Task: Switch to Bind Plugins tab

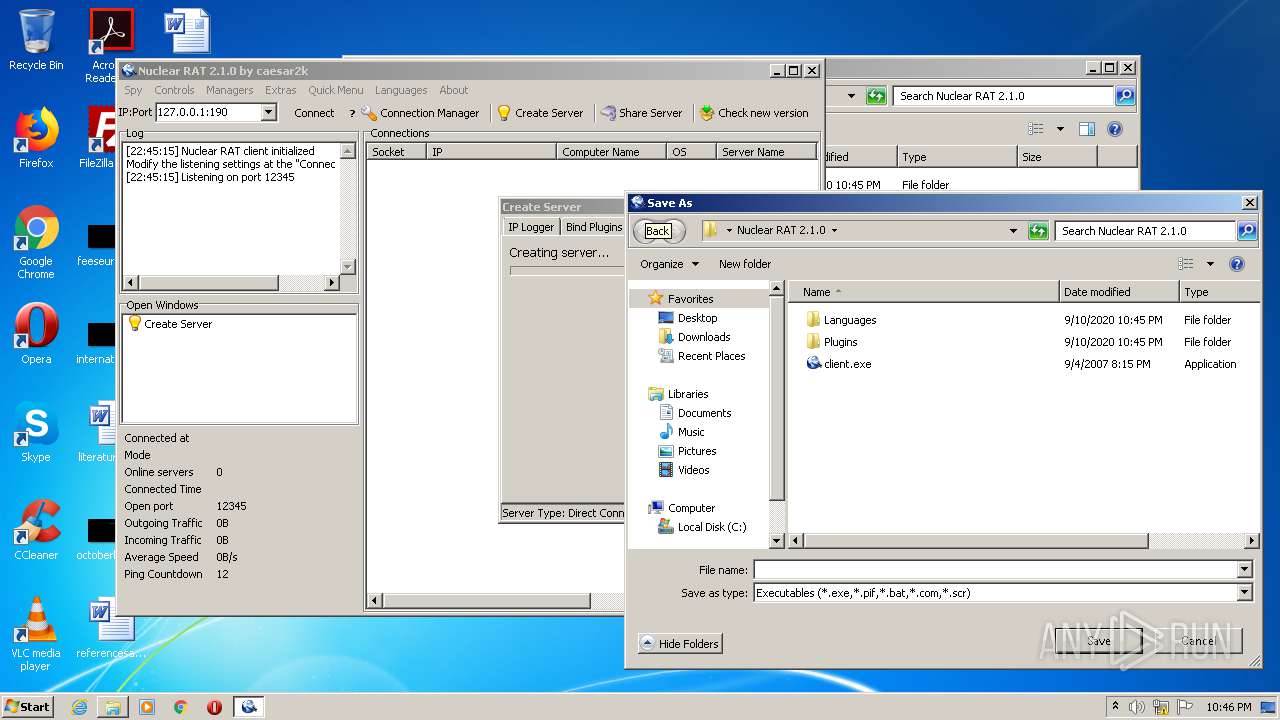Action: [594, 227]
